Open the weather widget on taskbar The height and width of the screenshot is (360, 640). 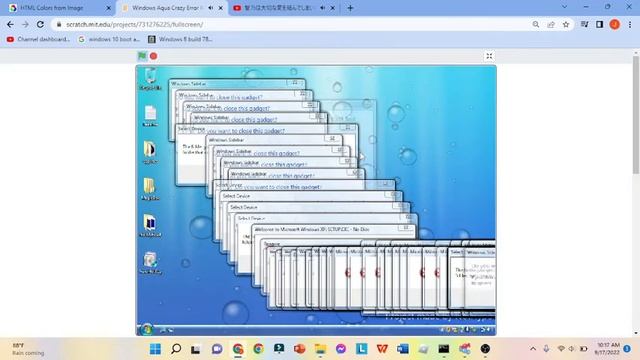tap(28, 349)
